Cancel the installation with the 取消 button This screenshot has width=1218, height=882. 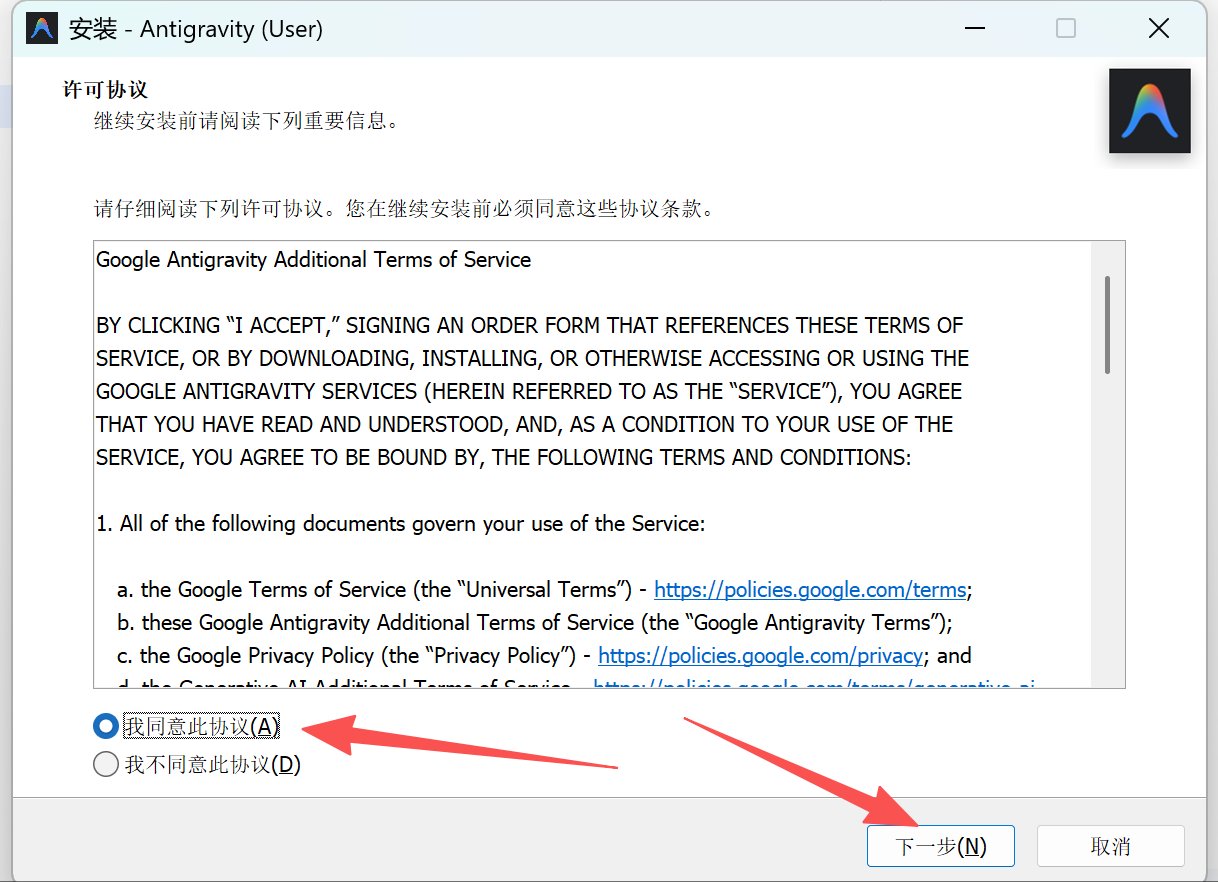tap(1110, 846)
